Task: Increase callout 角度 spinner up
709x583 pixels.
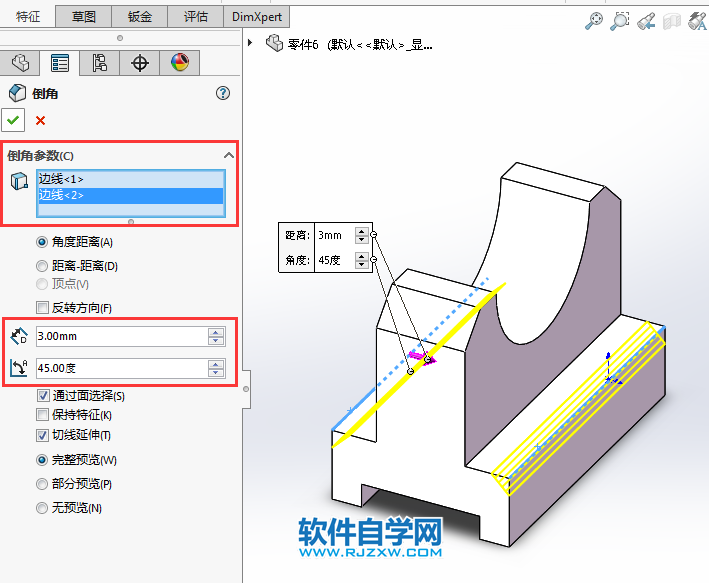Action: click(x=361, y=256)
